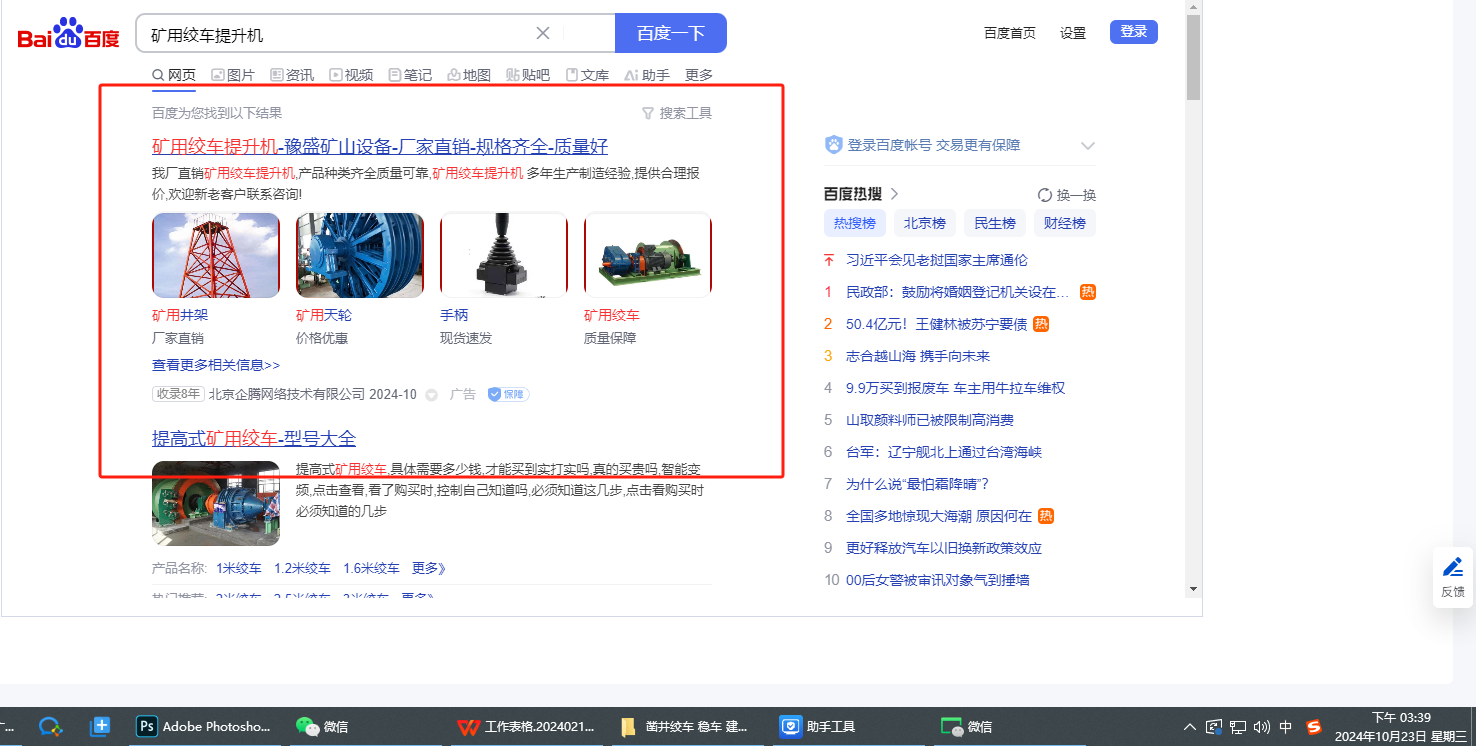The width and height of the screenshot is (1476, 746).
Task: Open 百度首页 link
Action: (x=1010, y=33)
